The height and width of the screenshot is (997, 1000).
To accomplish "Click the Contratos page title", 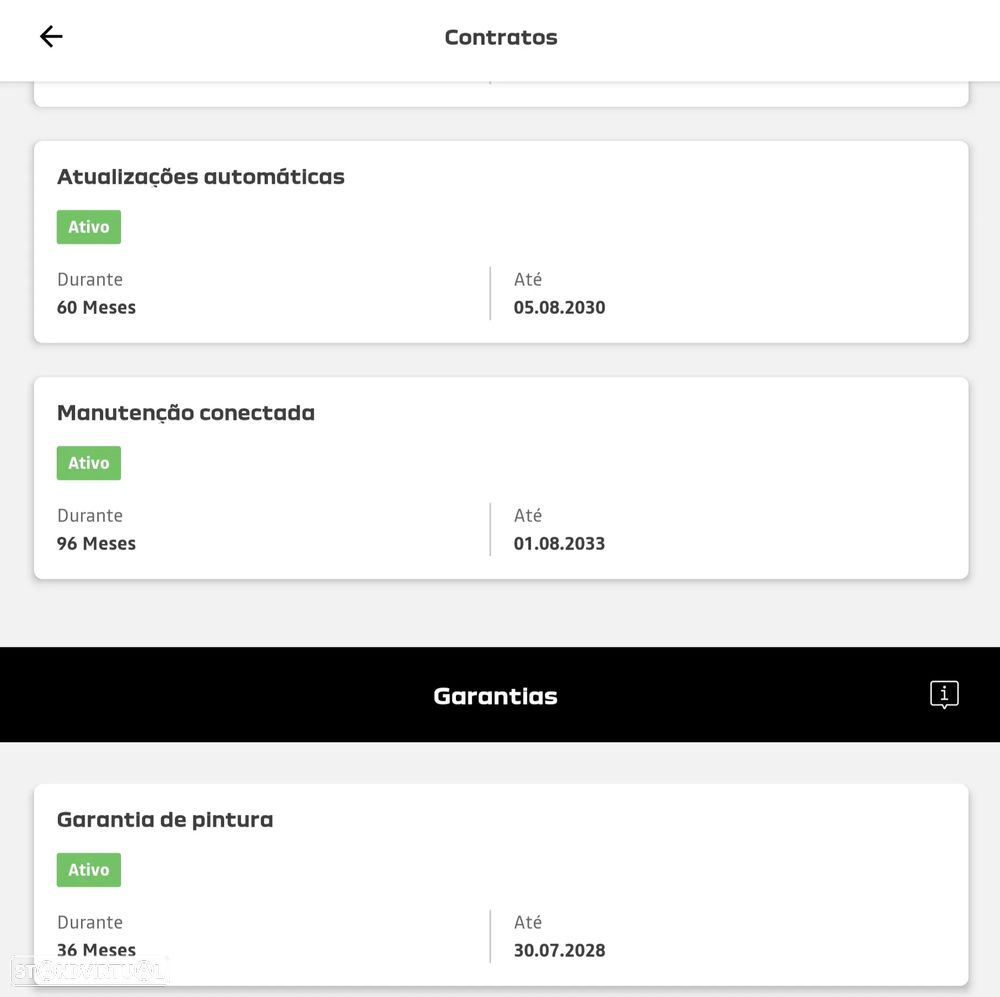I will pos(501,38).
